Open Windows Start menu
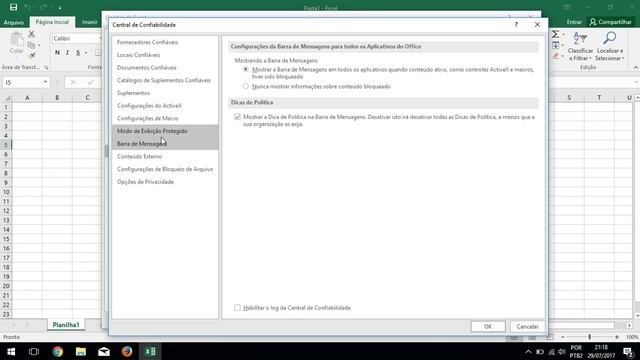The width and height of the screenshot is (640, 360). point(11,351)
